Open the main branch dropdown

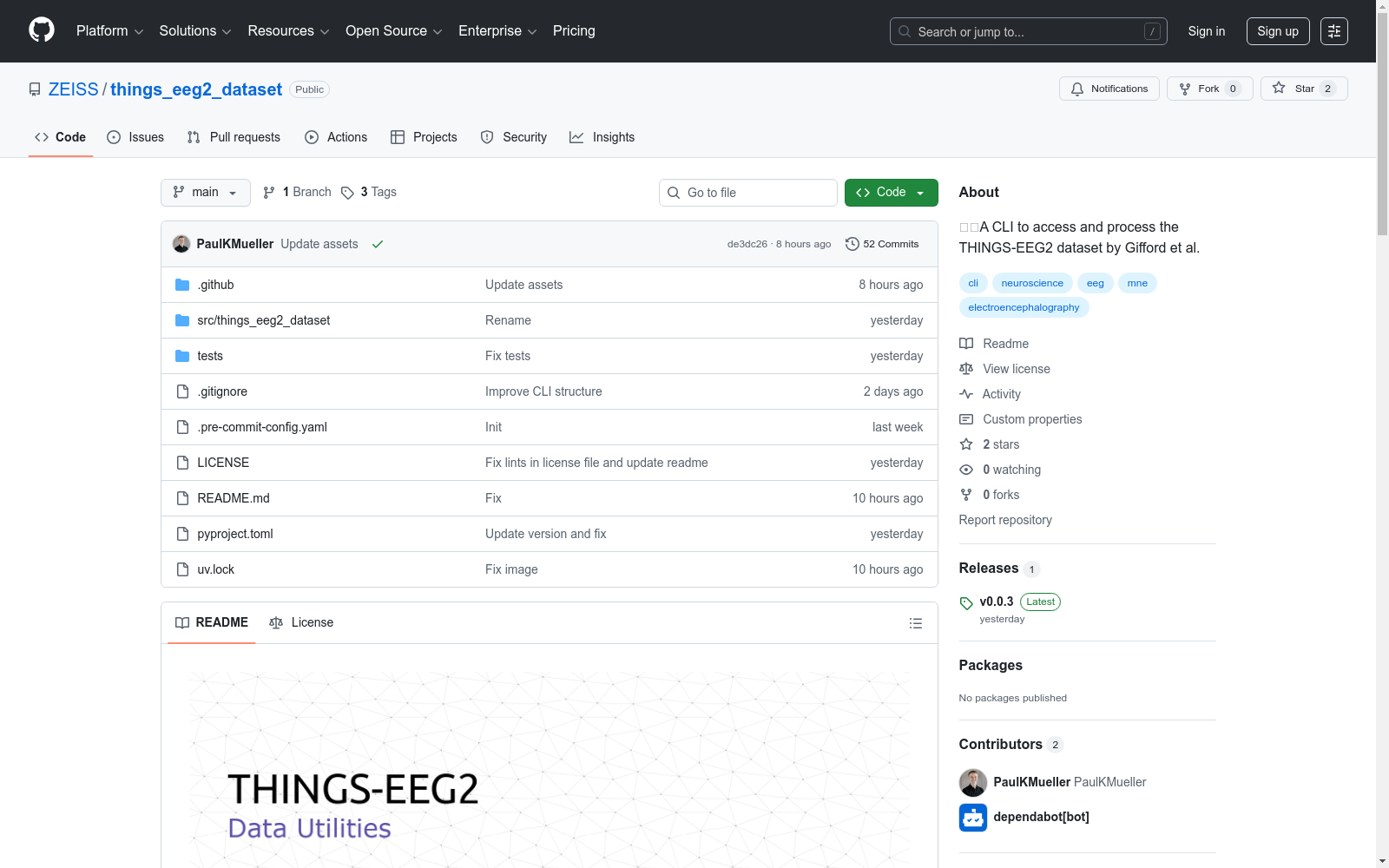coord(206,193)
